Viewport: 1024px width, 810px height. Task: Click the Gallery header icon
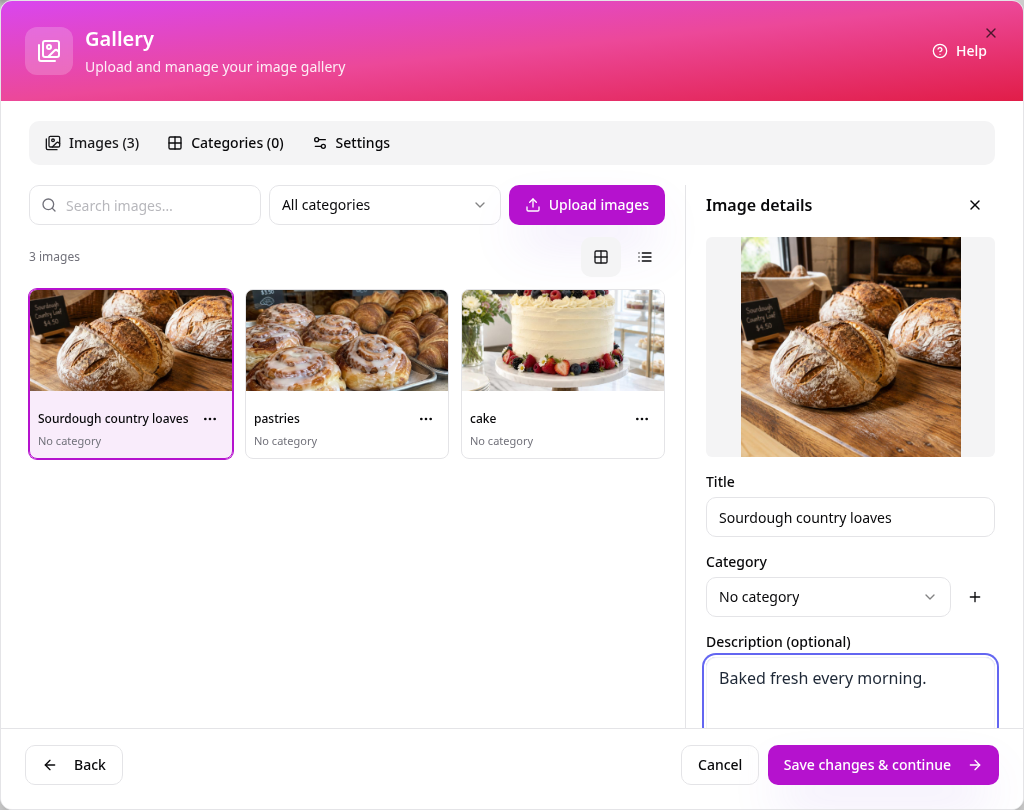(x=49, y=51)
